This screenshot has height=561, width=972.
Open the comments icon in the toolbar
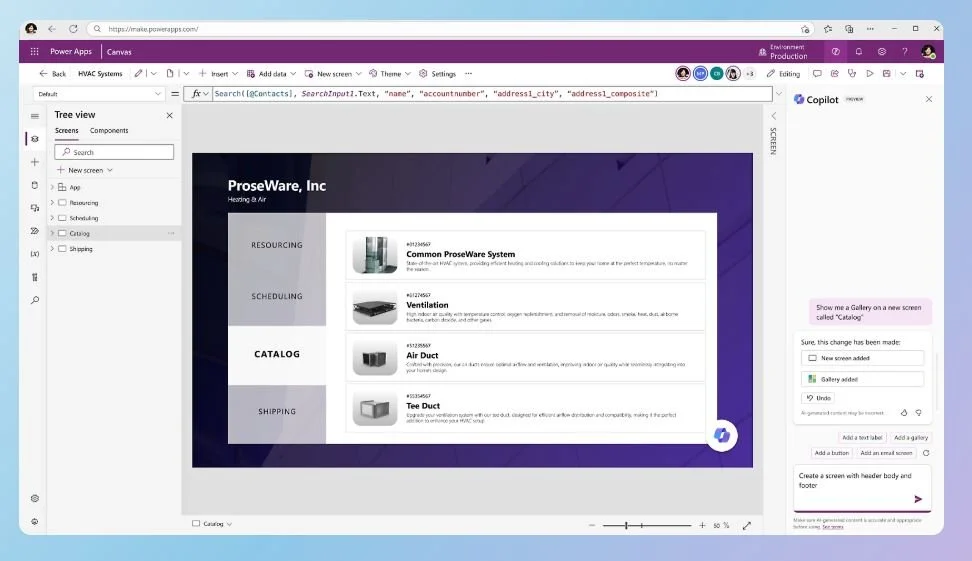817,73
